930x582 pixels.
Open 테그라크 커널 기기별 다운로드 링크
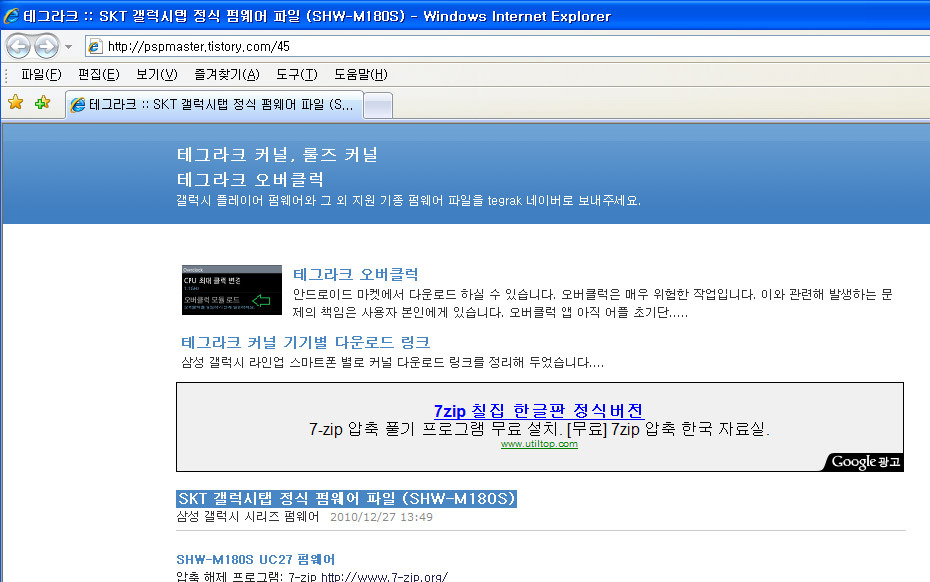tap(305, 342)
